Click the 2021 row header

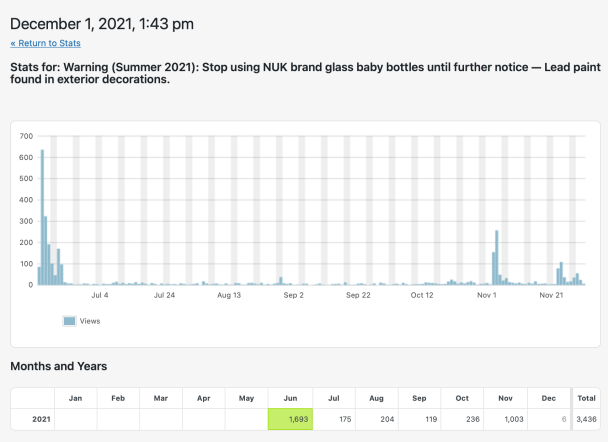[33, 419]
